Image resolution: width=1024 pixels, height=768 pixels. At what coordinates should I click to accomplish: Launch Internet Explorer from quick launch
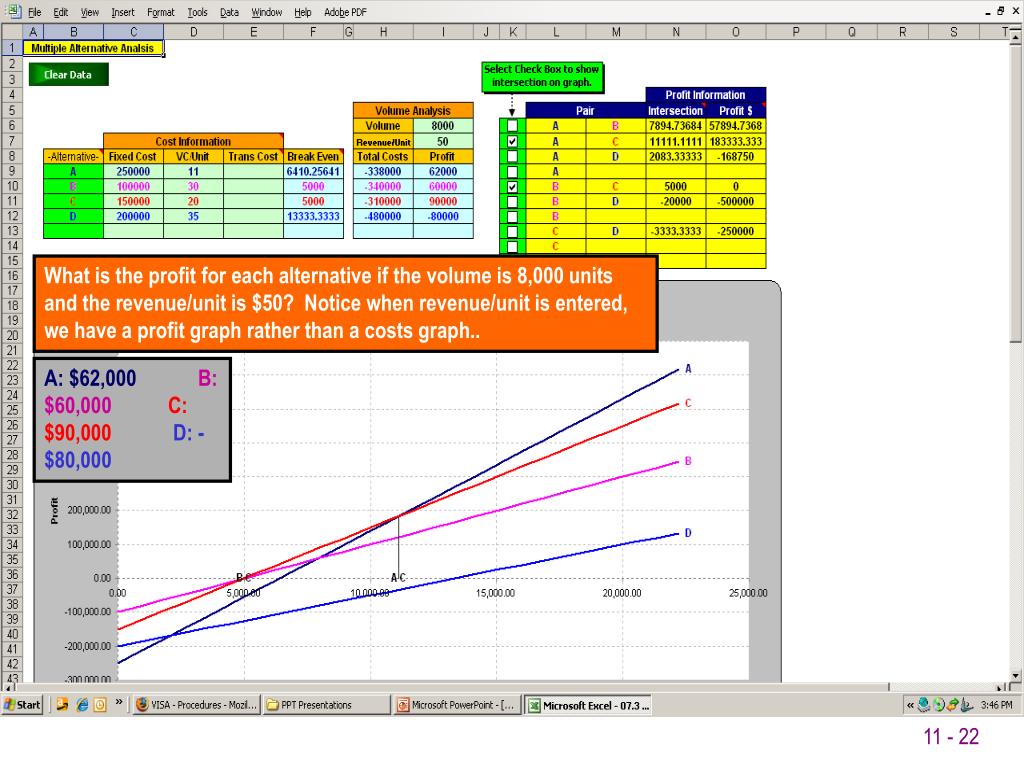pos(82,705)
